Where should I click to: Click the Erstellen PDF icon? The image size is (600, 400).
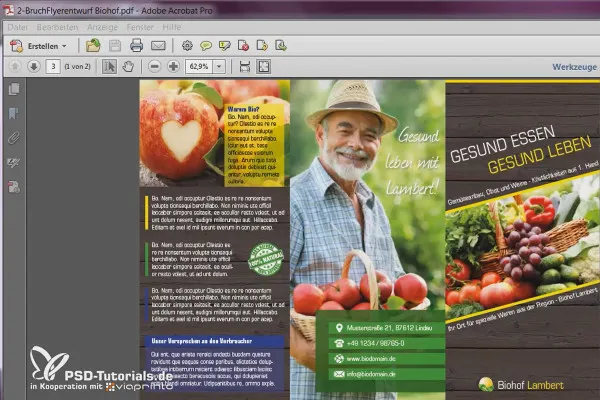coord(16,46)
